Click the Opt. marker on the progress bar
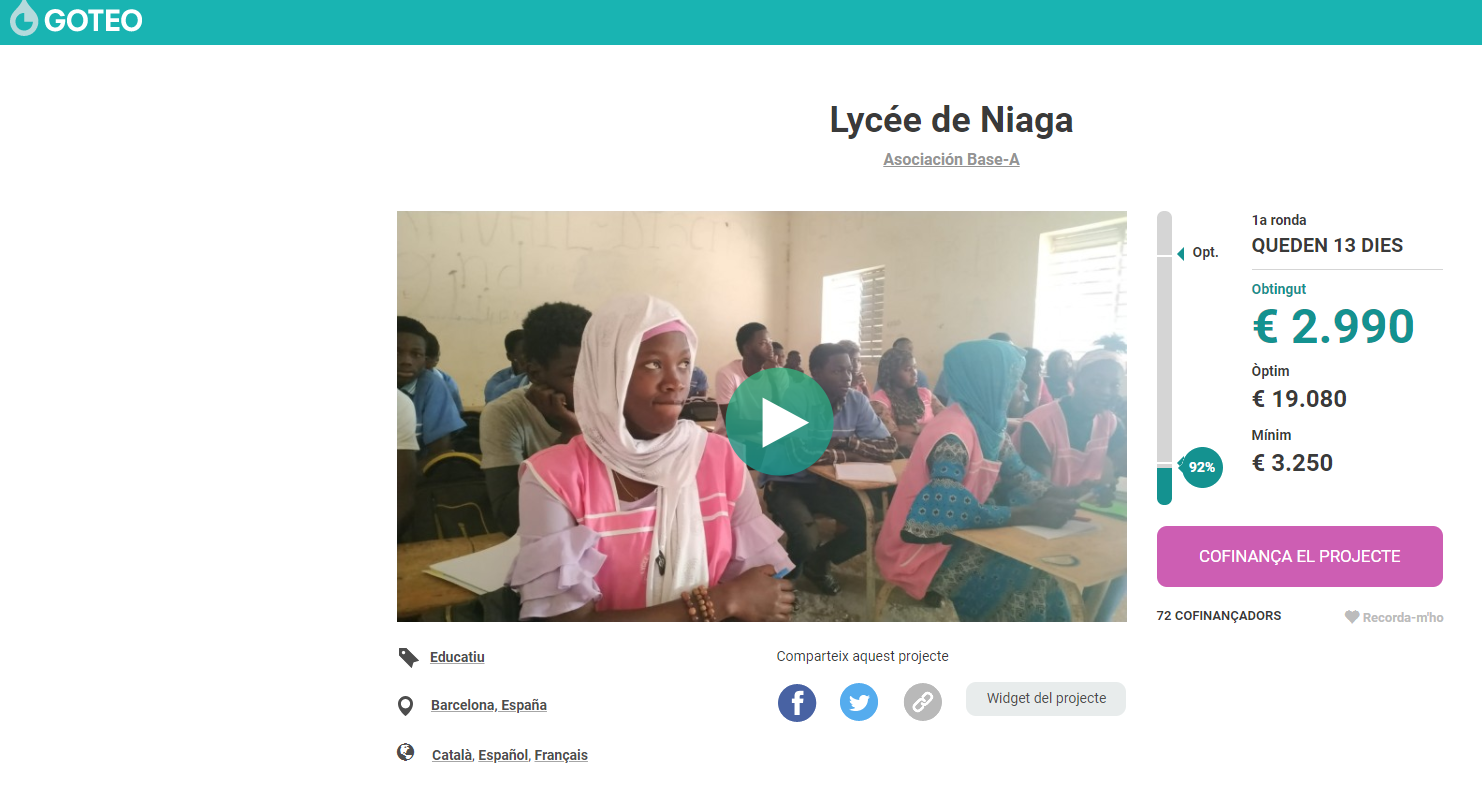The height and width of the screenshot is (804, 1482). tap(1198, 253)
